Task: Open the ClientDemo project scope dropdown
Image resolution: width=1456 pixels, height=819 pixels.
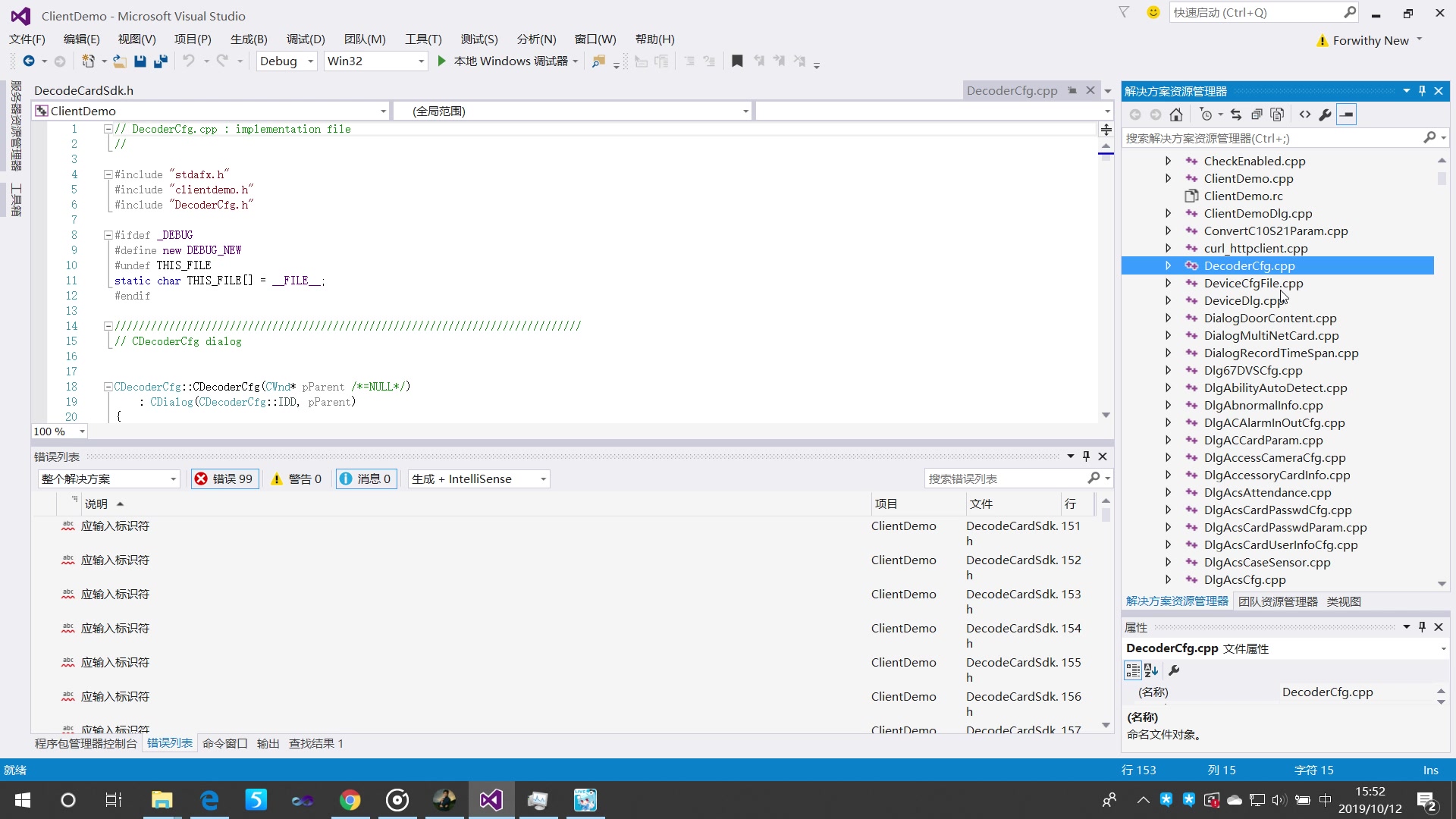Action: (x=211, y=111)
